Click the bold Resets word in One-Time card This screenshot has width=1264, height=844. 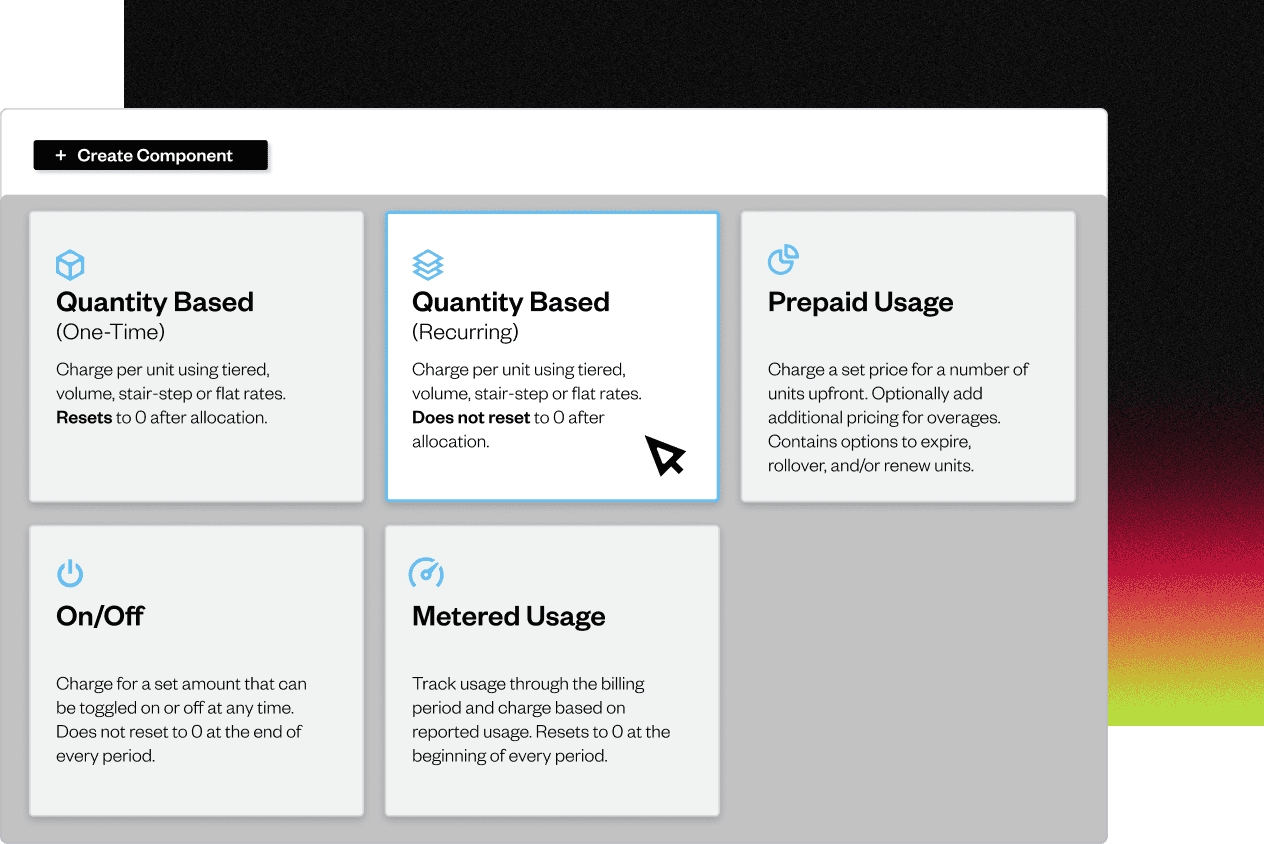click(x=84, y=418)
